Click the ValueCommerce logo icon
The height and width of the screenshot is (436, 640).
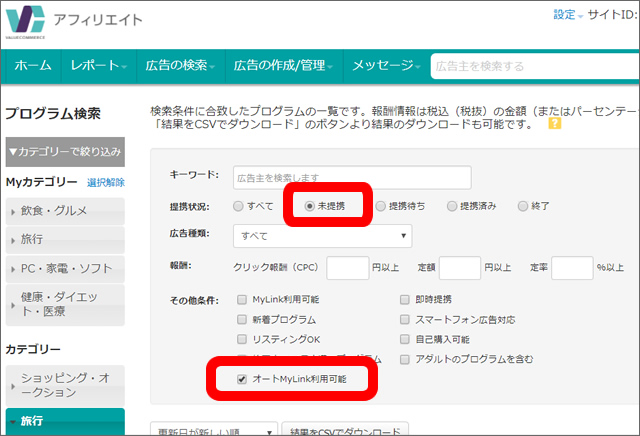26,20
